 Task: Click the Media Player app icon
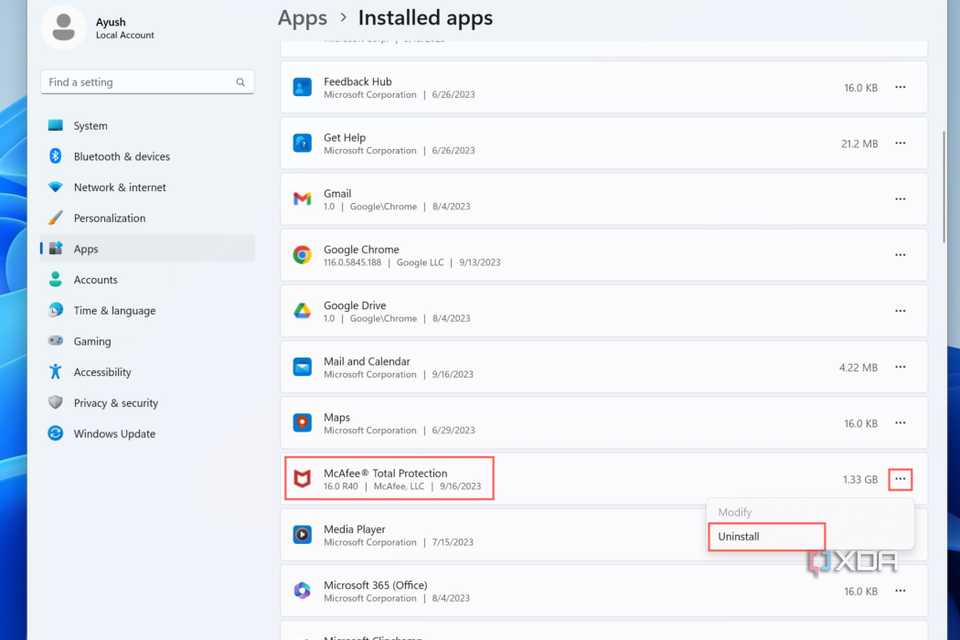pos(302,535)
